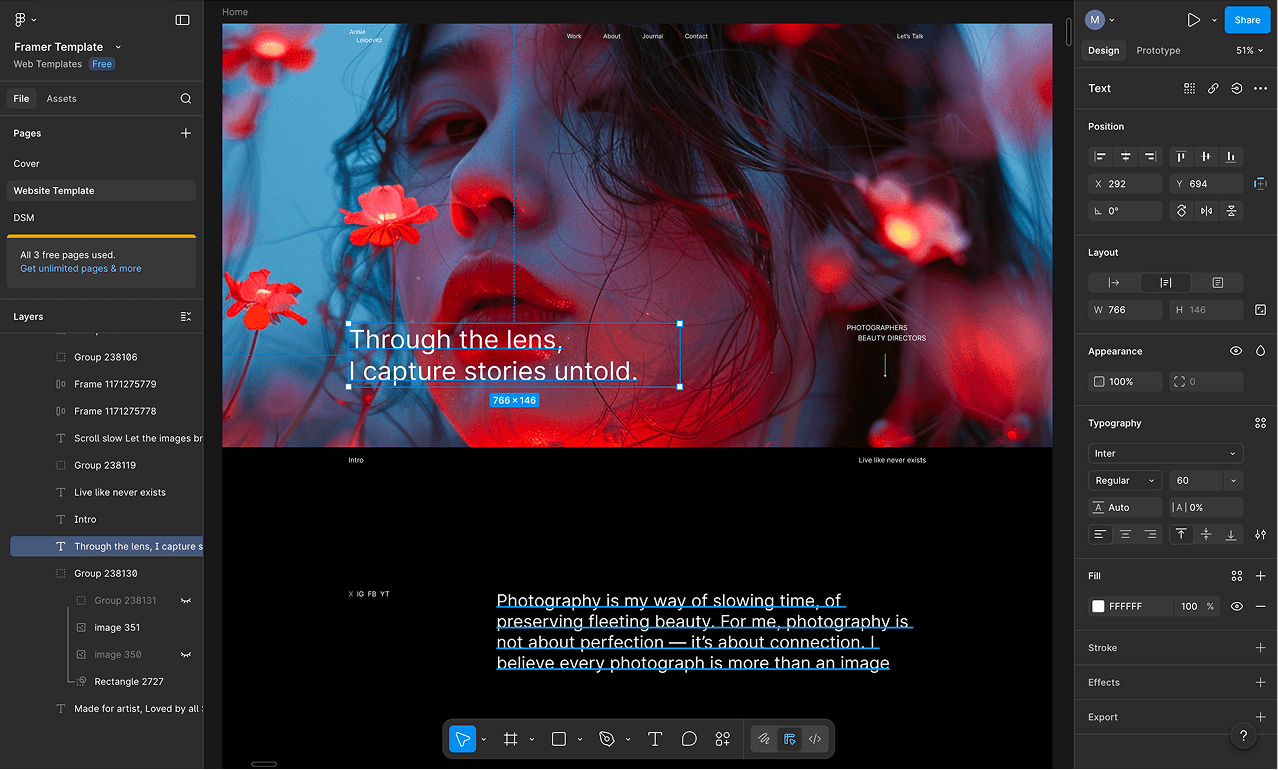Viewport: 1278px width, 770px height.
Task: Open the Inter font family dropdown
Action: (x=1165, y=453)
